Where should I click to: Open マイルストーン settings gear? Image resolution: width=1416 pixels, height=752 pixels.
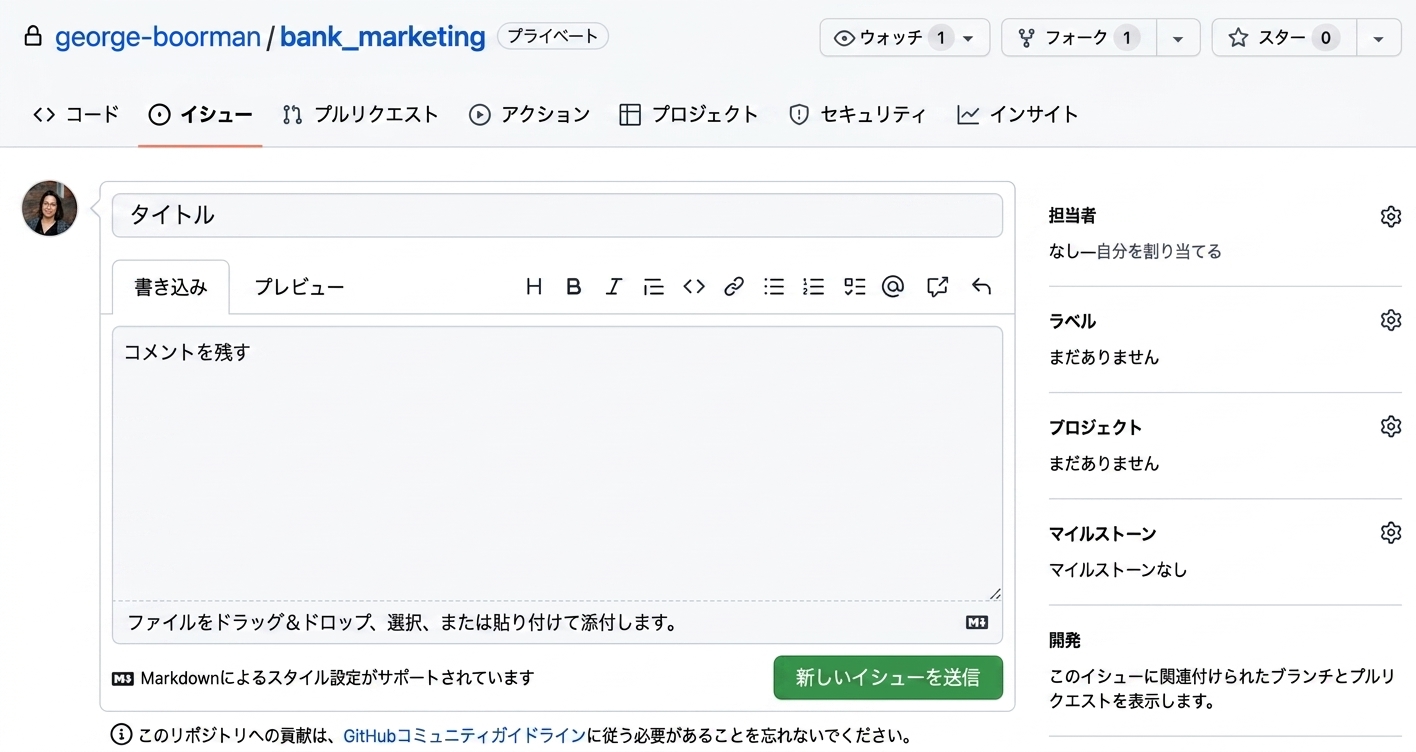1390,532
